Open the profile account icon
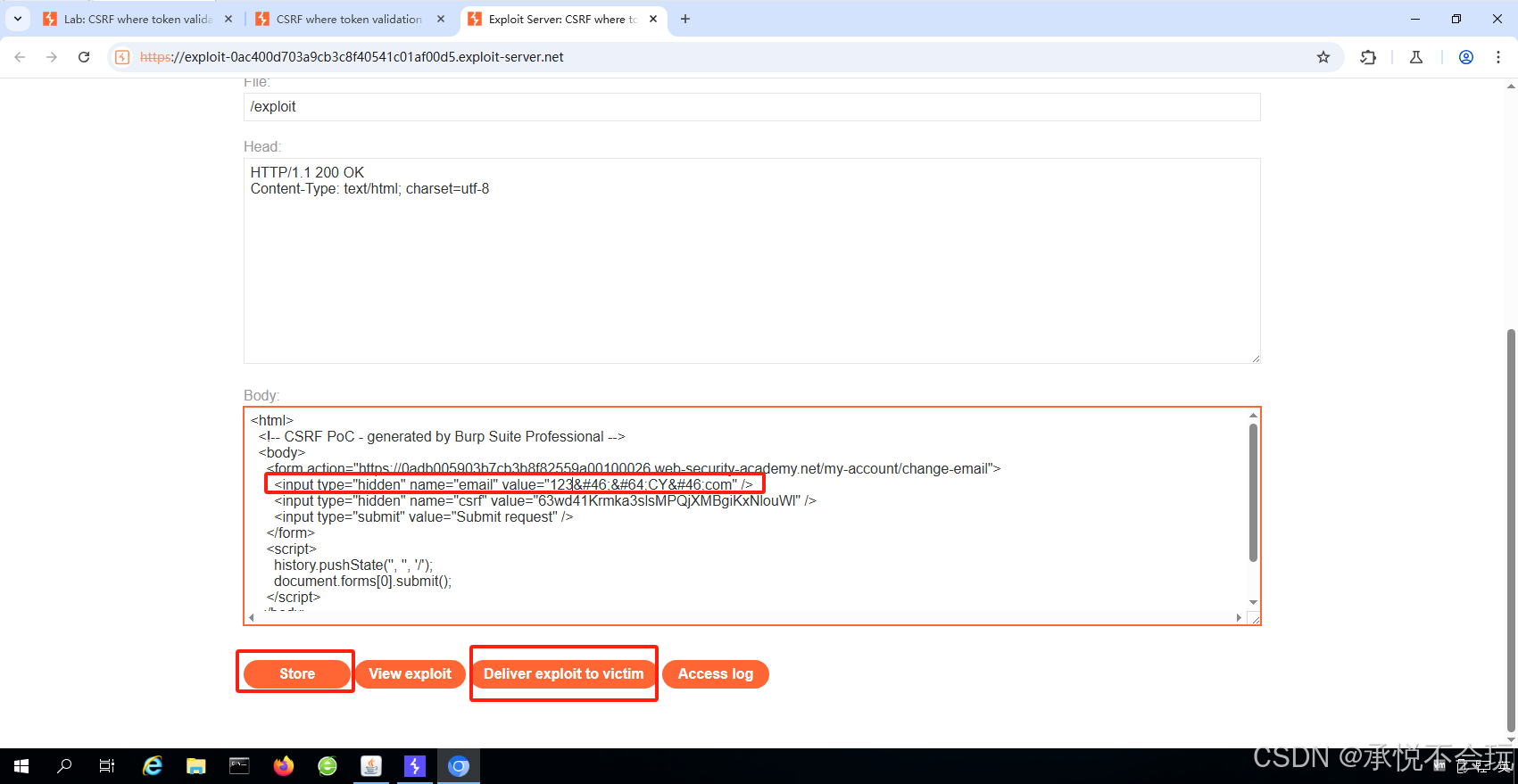 point(1466,57)
